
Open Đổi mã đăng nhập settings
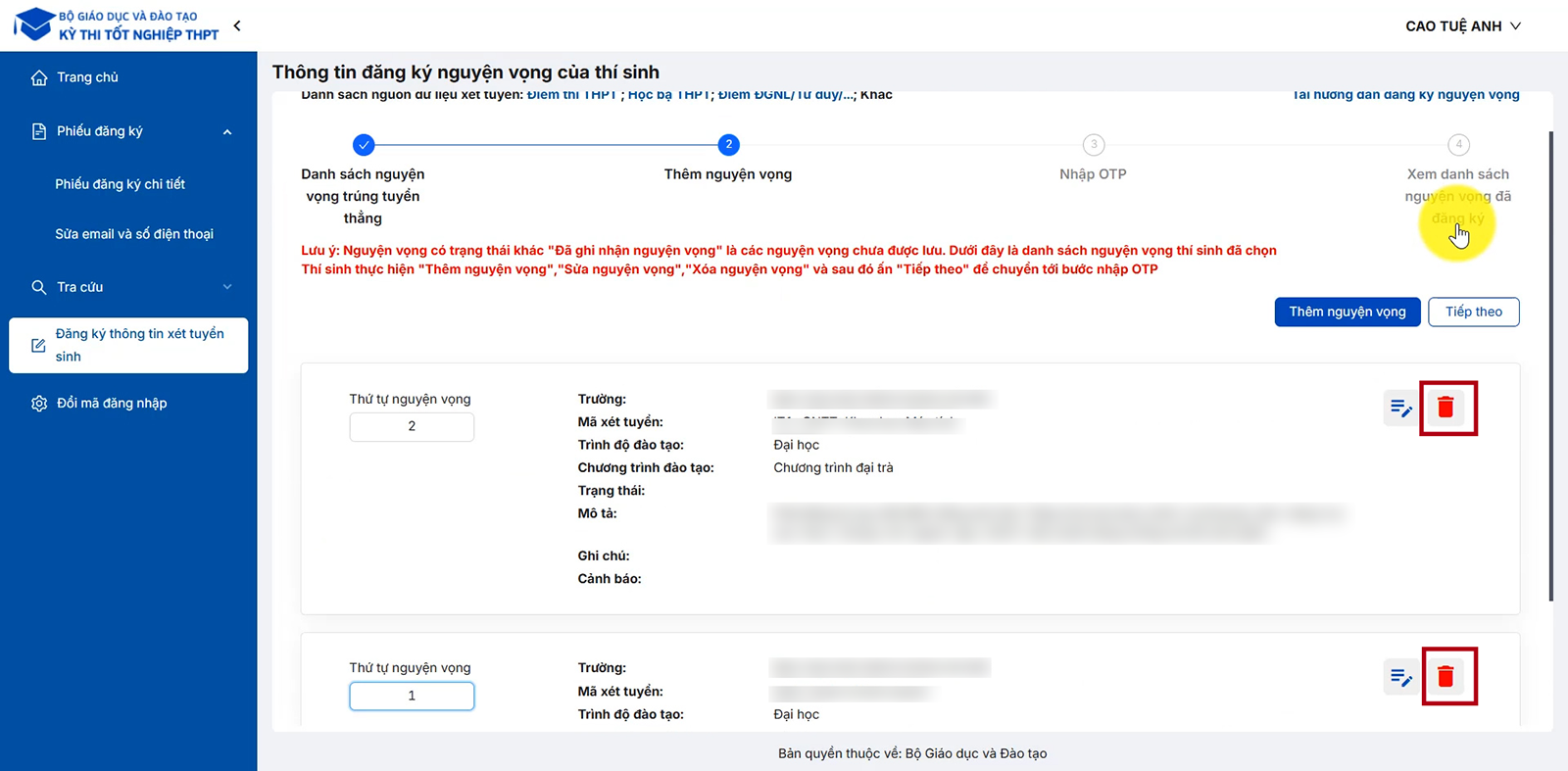(111, 404)
